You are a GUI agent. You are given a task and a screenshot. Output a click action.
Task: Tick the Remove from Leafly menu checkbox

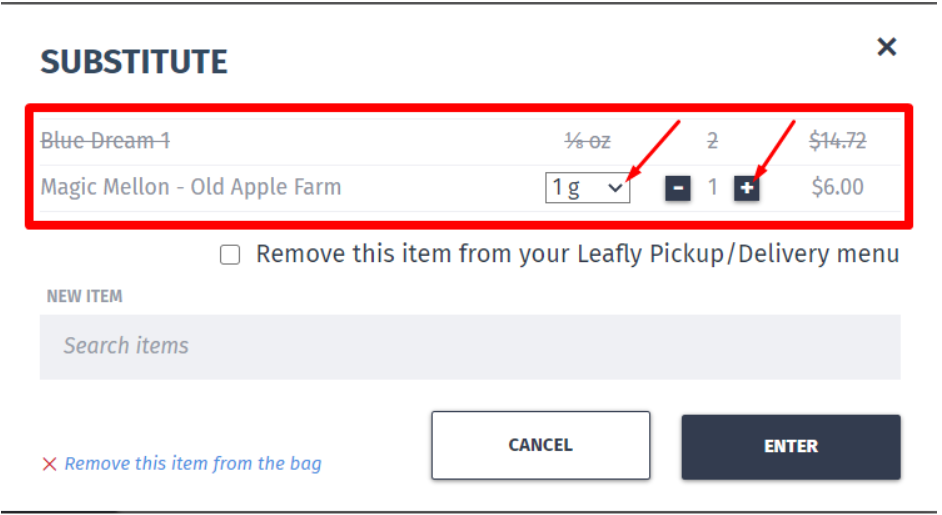click(230, 255)
